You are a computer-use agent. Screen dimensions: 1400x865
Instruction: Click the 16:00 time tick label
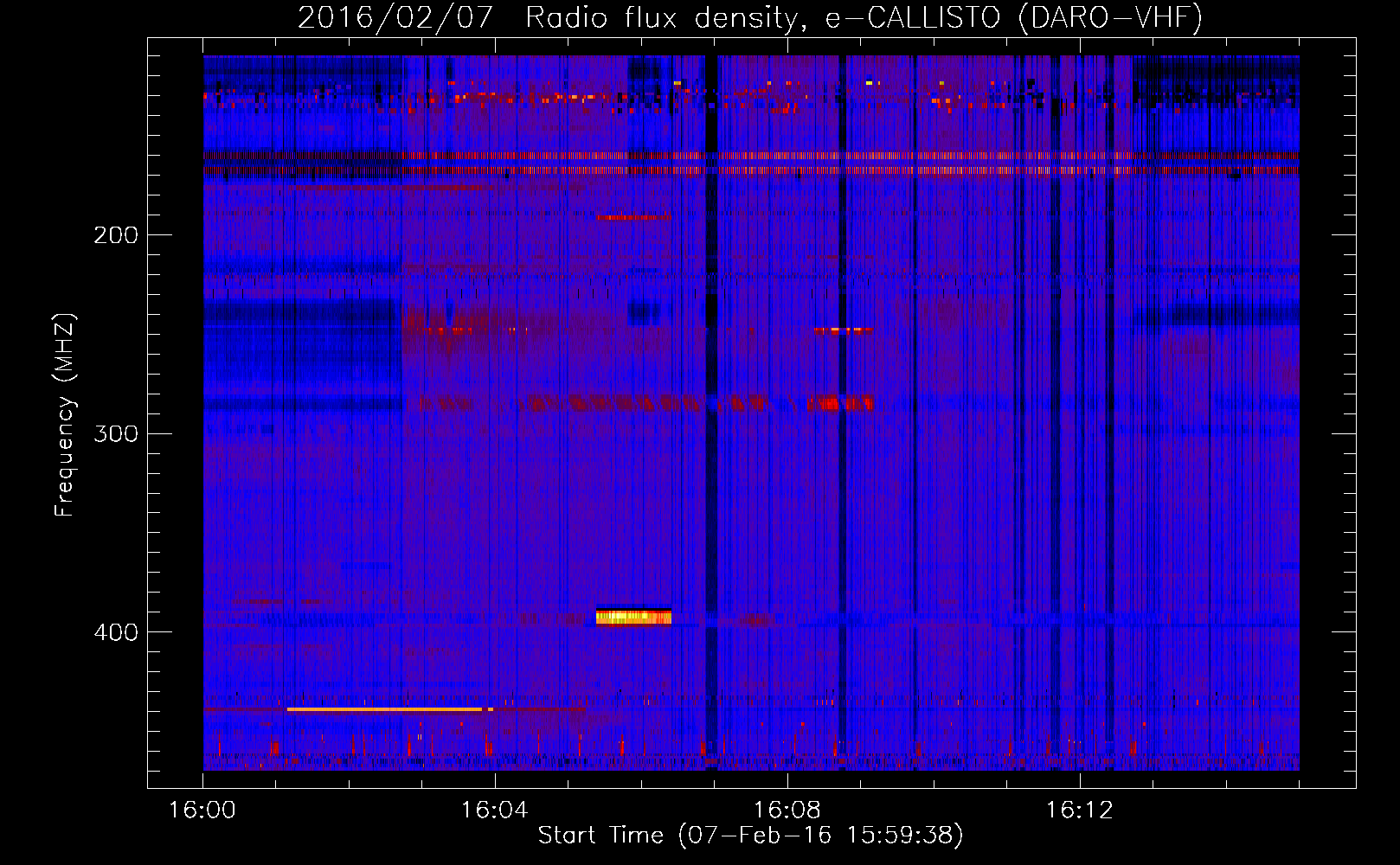(202, 811)
